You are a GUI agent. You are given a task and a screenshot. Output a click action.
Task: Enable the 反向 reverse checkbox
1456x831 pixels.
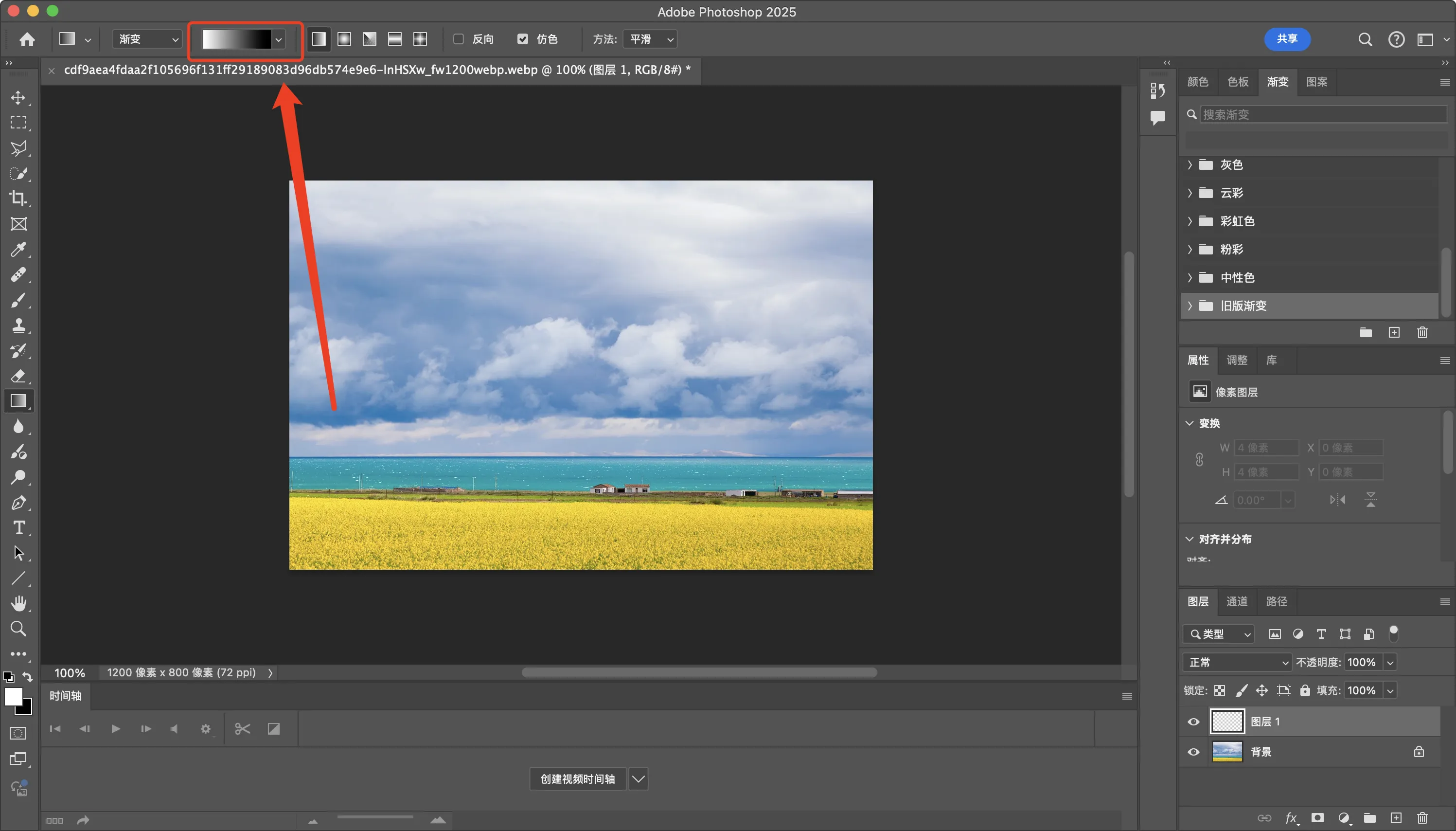(x=459, y=39)
